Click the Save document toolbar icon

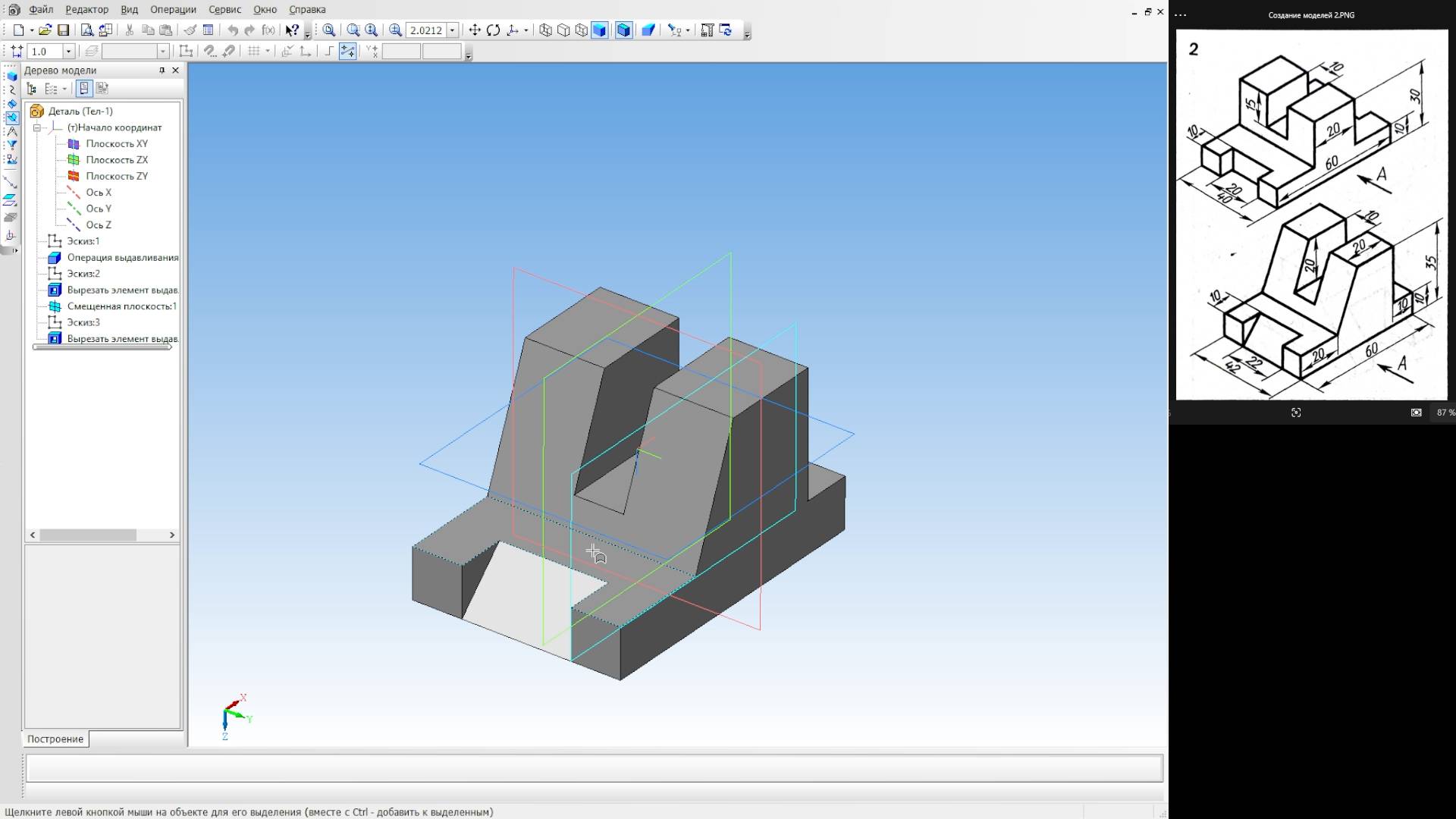(64, 30)
